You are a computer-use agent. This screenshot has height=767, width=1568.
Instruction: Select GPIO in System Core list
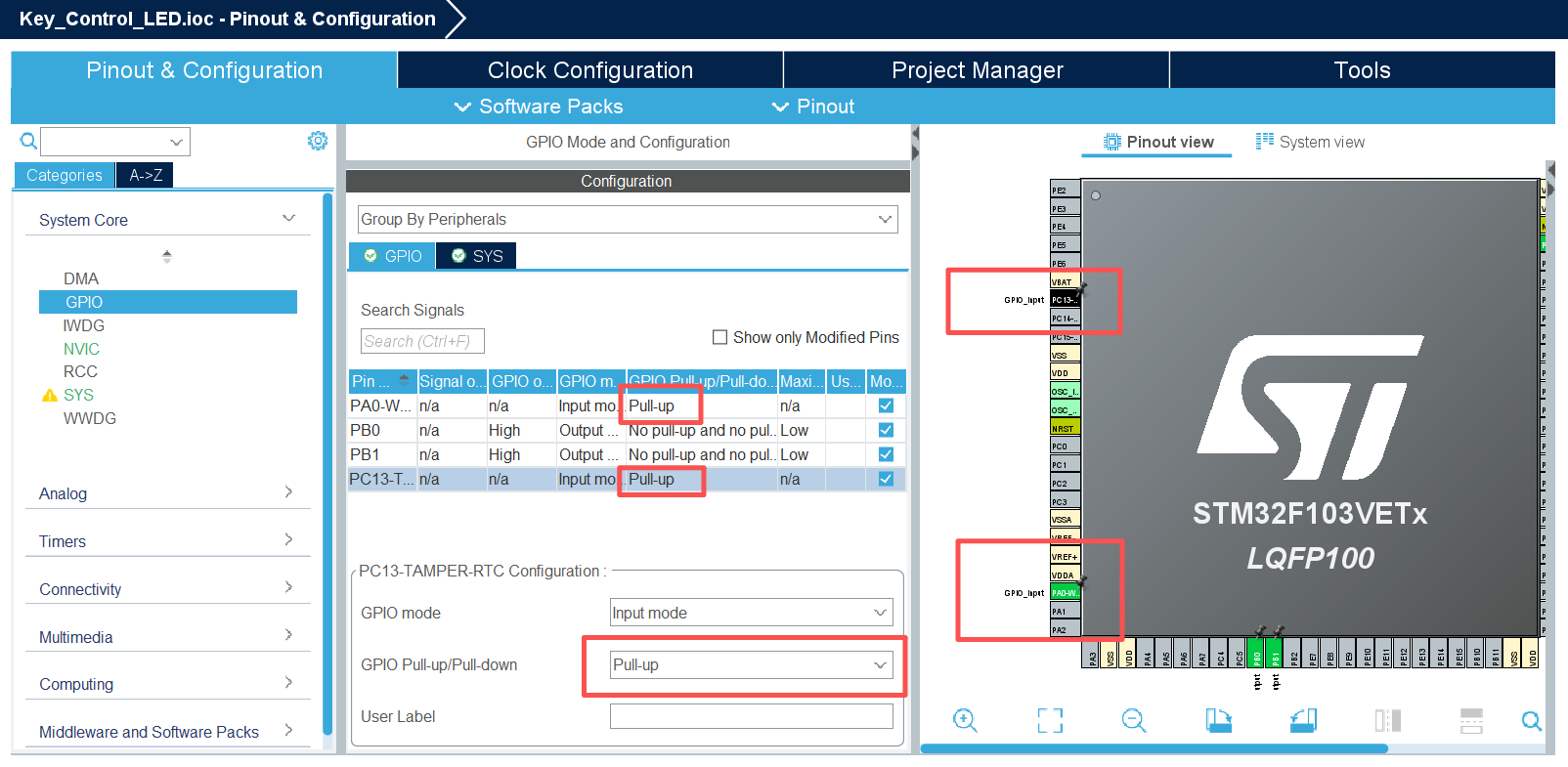click(x=168, y=302)
